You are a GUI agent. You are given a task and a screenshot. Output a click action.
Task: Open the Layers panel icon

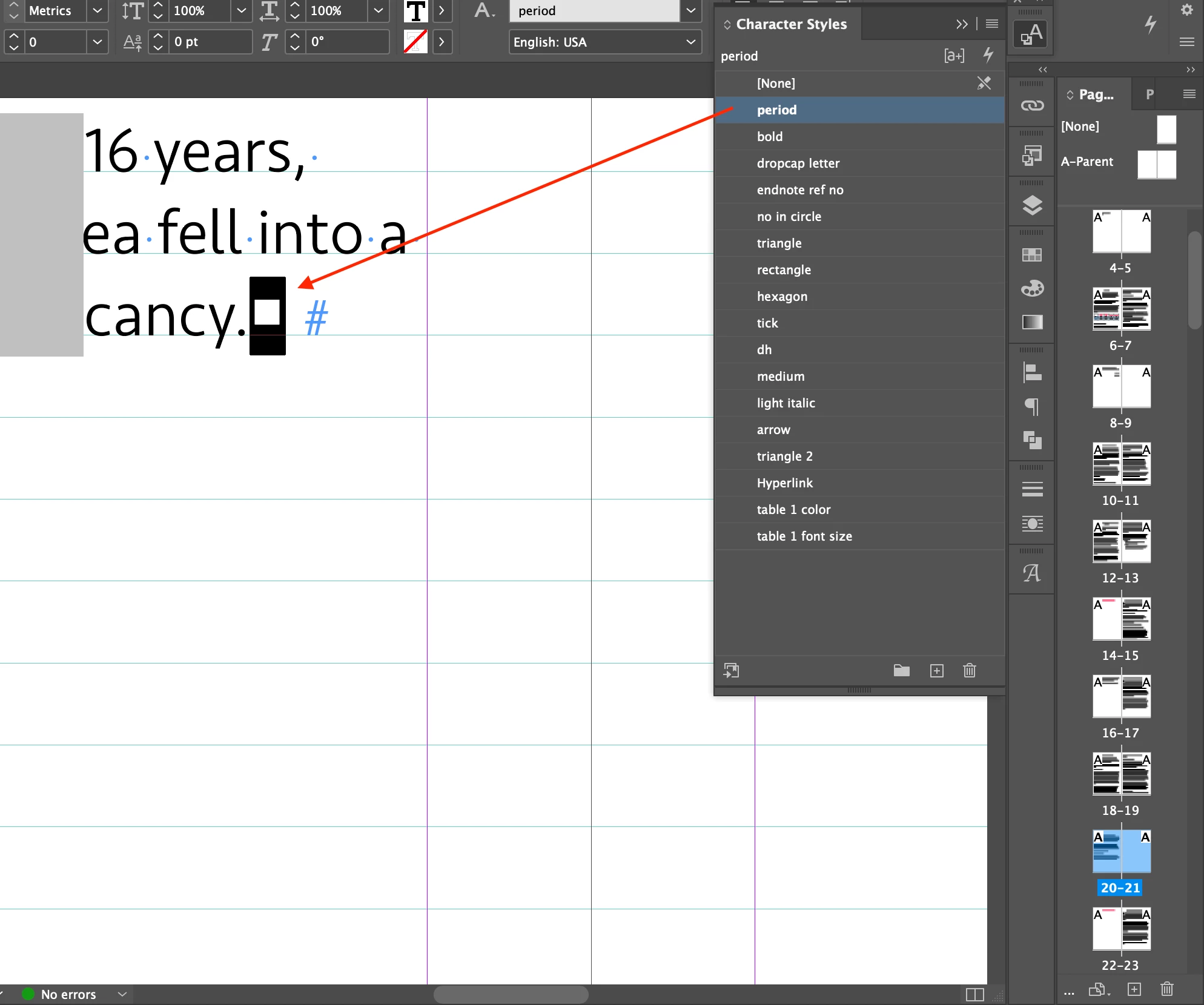click(1032, 206)
